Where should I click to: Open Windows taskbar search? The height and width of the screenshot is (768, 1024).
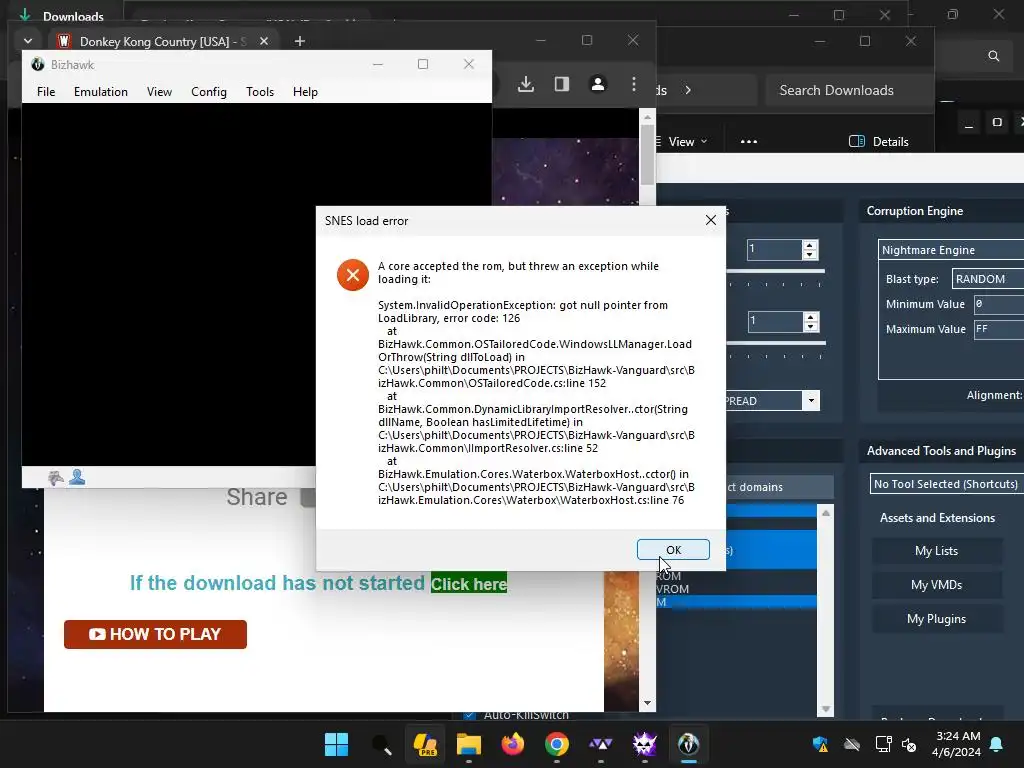coord(381,744)
